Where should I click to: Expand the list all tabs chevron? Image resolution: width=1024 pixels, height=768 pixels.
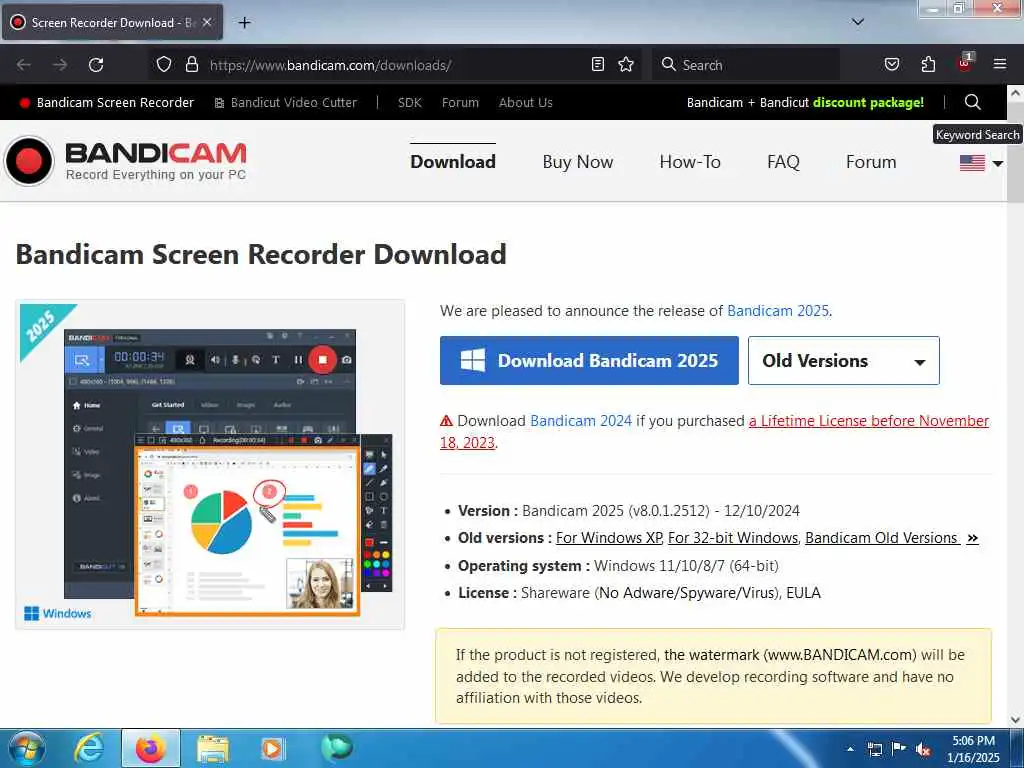click(857, 22)
